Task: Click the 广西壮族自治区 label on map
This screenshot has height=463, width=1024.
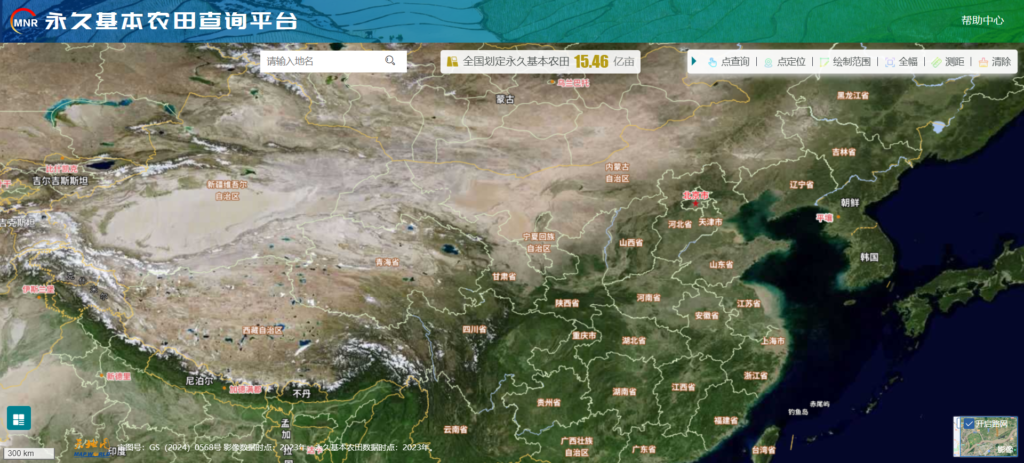Action: [x=577, y=446]
